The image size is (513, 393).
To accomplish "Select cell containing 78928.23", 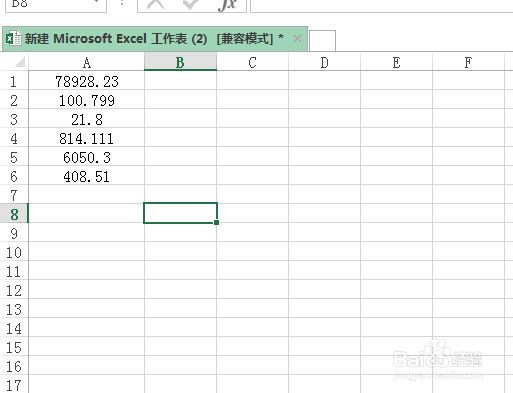I will click(x=87, y=81).
